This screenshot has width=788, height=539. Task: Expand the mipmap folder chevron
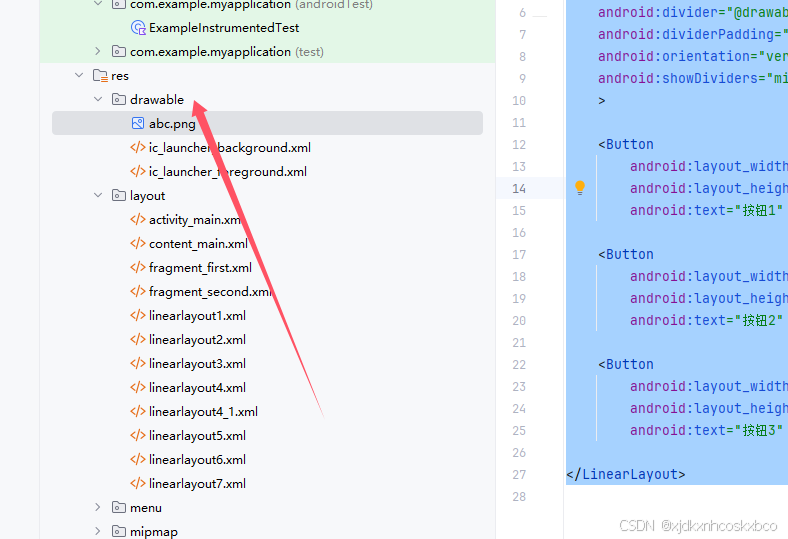click(98, 531)
